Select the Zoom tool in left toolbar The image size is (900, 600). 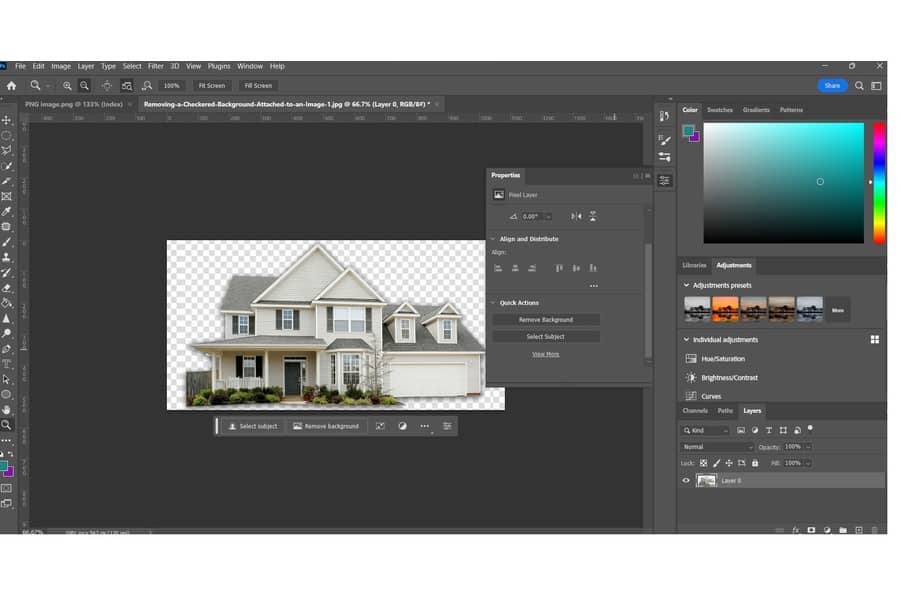coord(7,425)
